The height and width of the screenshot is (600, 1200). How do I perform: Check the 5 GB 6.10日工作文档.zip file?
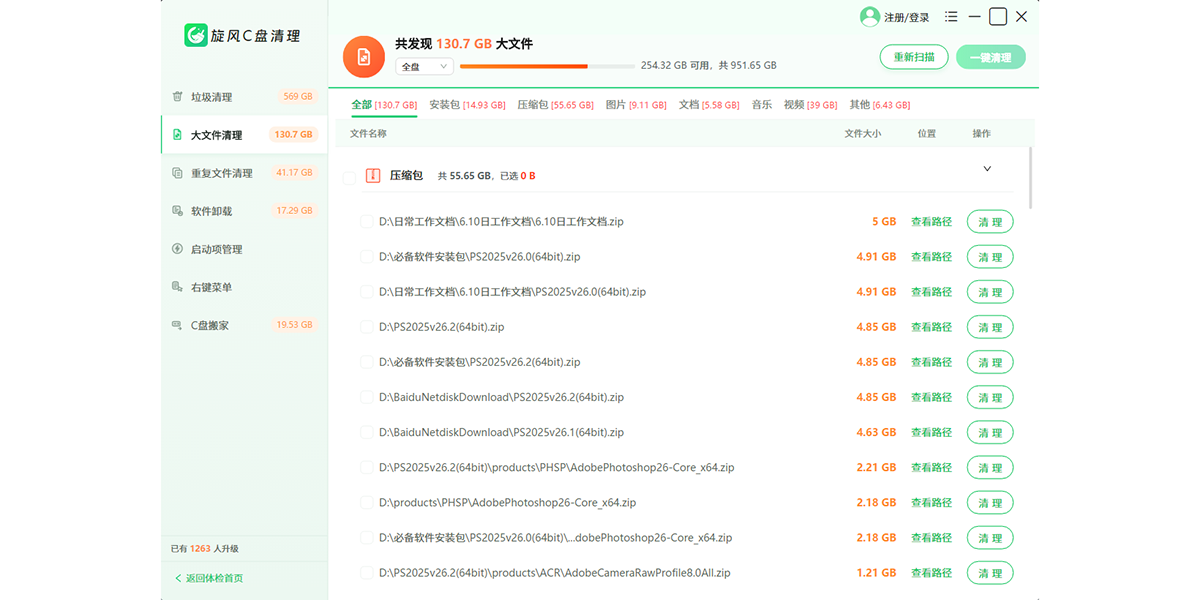click(x=367, y=222)
